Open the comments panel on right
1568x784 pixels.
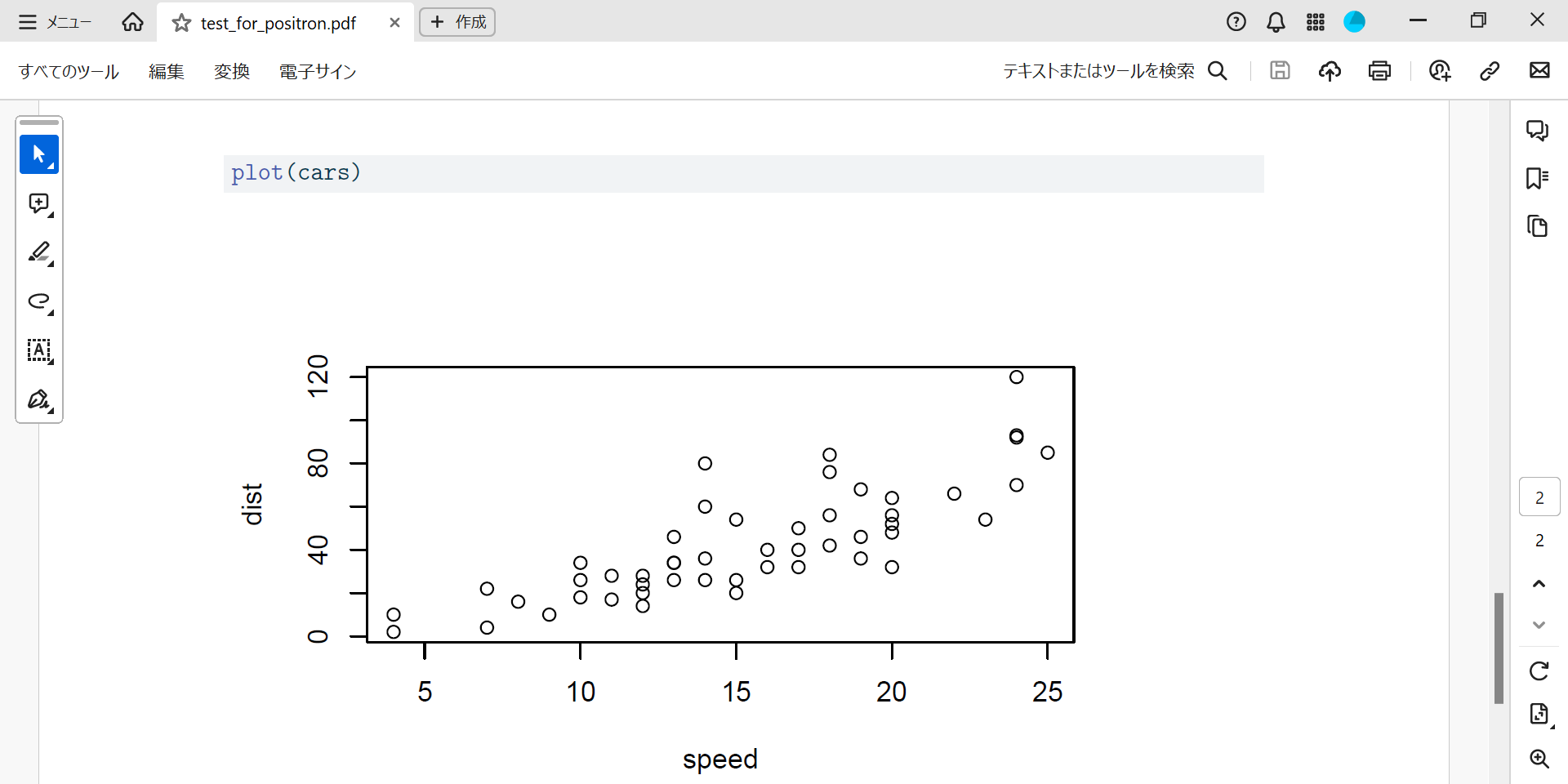coord(1537,131)
